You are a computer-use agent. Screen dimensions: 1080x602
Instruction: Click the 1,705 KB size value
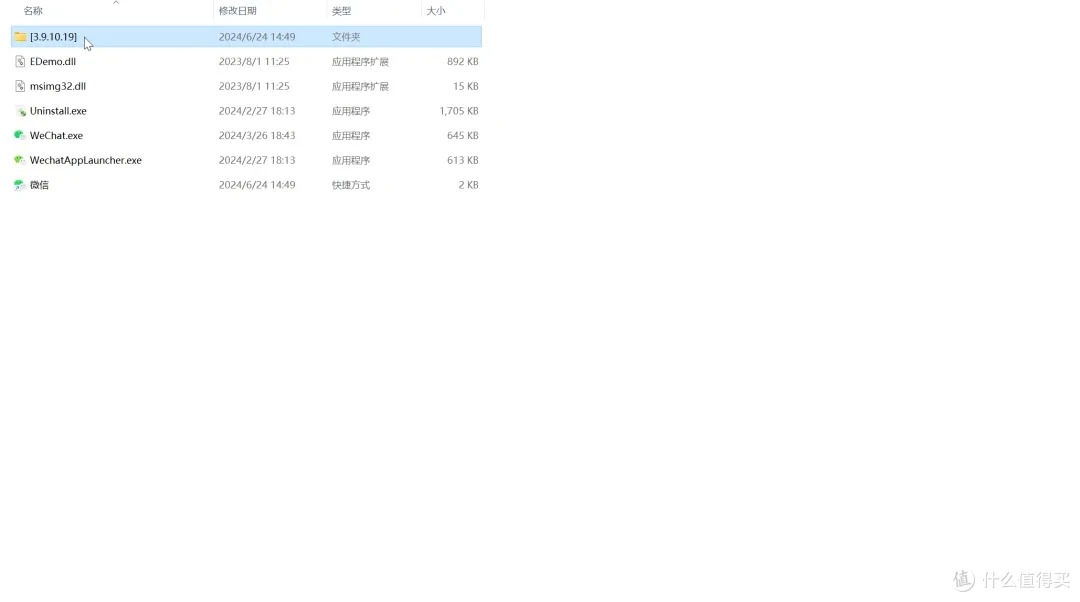coord(459,111)
